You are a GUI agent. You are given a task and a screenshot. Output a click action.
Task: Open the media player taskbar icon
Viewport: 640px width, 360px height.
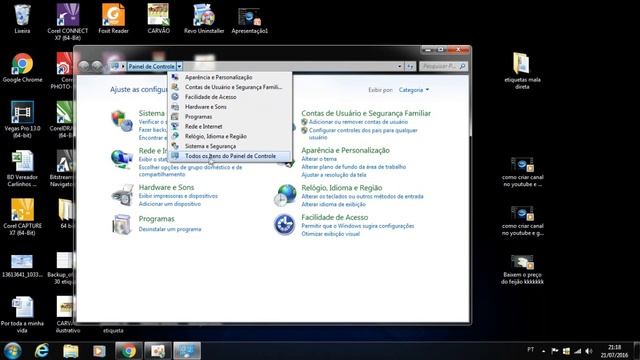(x=99, y=351)
